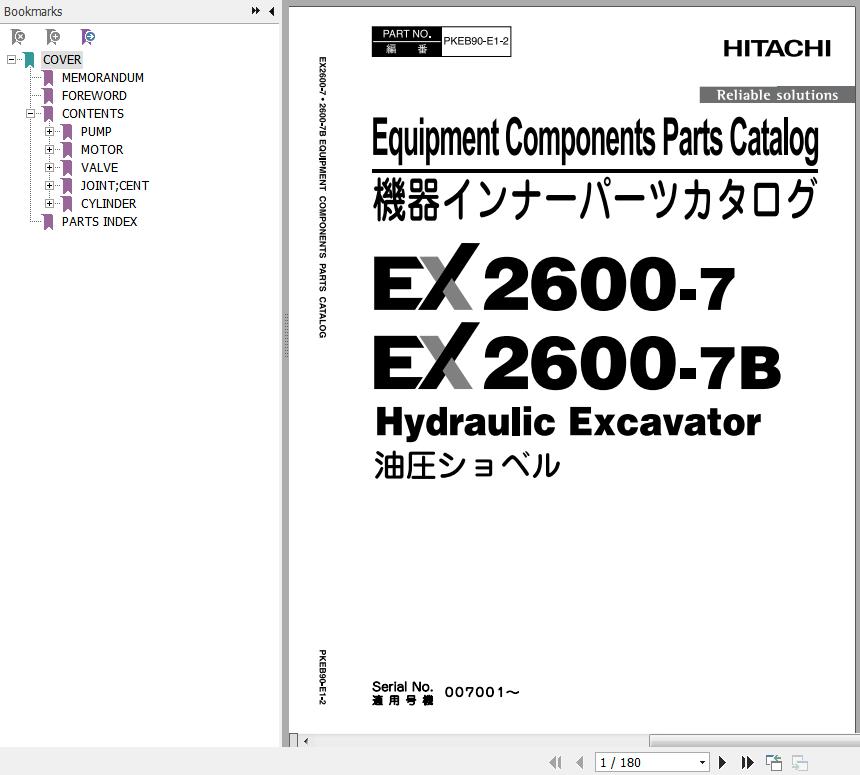Click the horizontal scrollbar thumb
The height and width of the screenshot is (775, 860).
[x=754, y=741]
